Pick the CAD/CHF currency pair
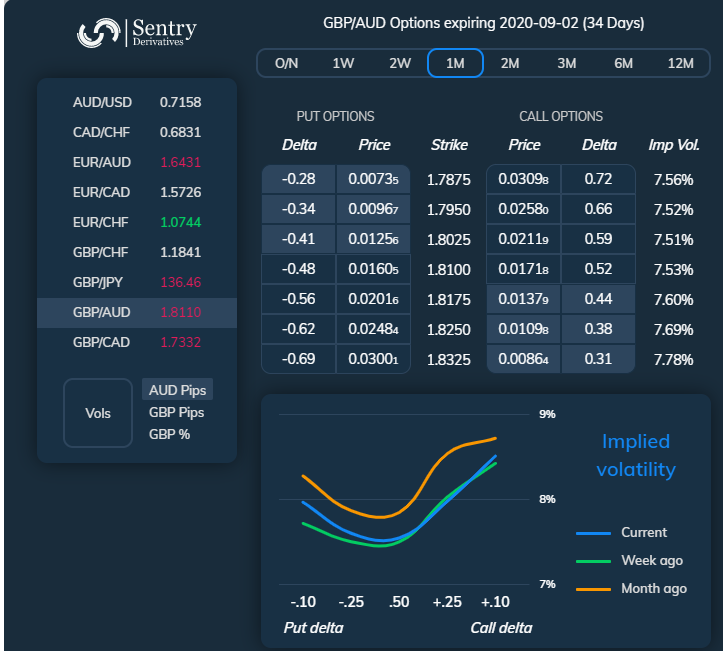This screenshot has width=723, height=651. [x=137, y=132]
